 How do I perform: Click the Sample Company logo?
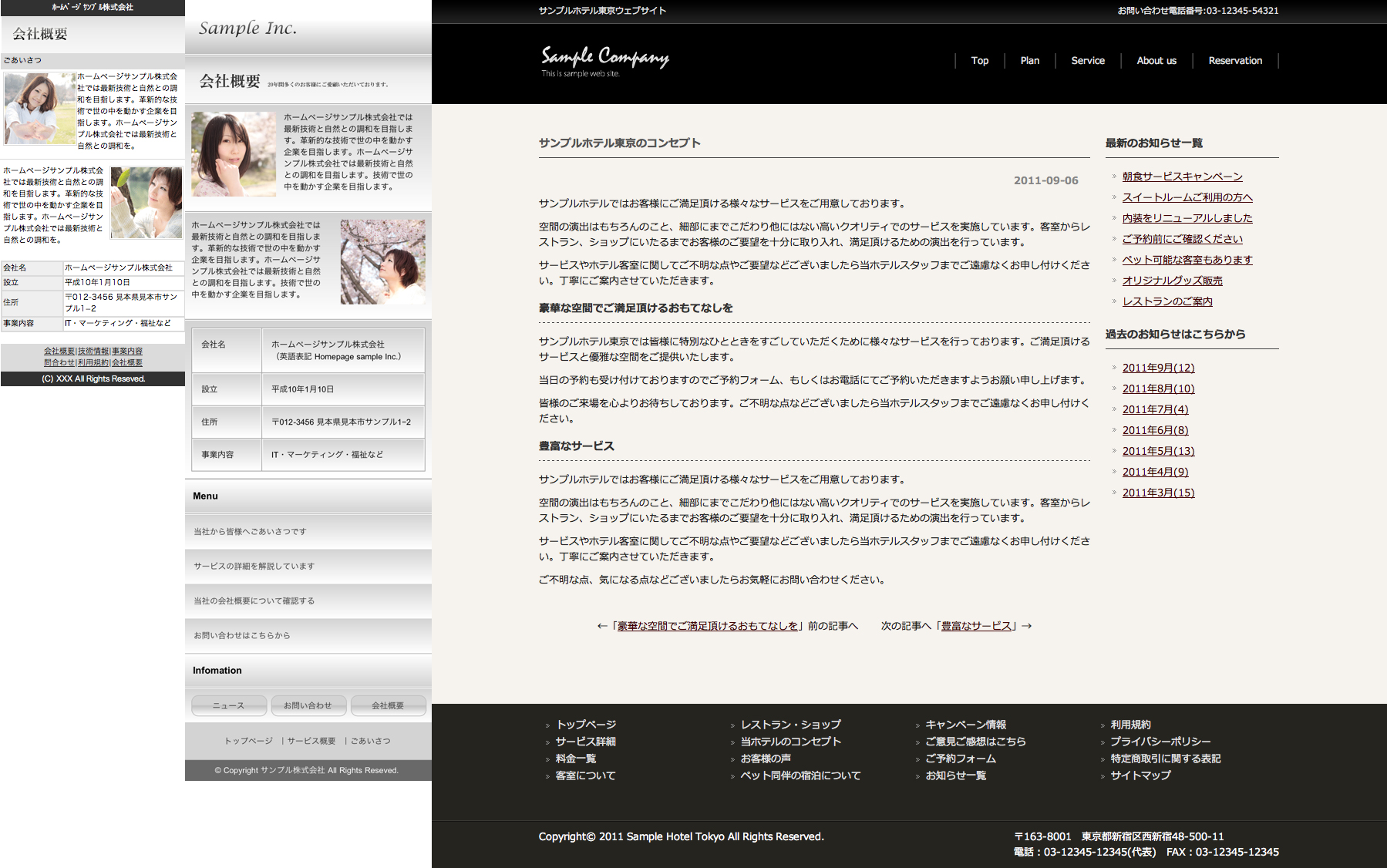click(604, 59)
